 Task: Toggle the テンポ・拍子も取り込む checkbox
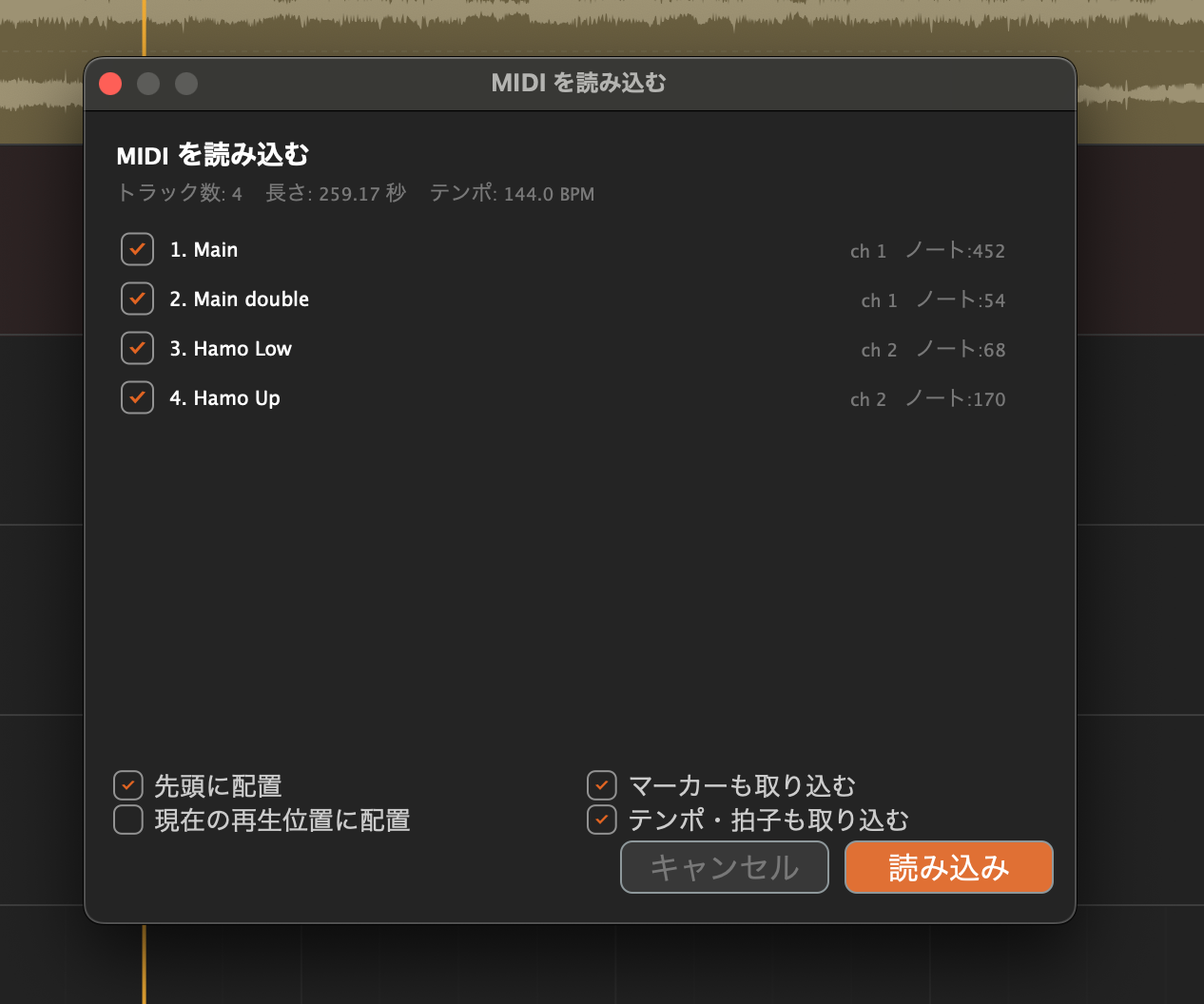(602, 820)
